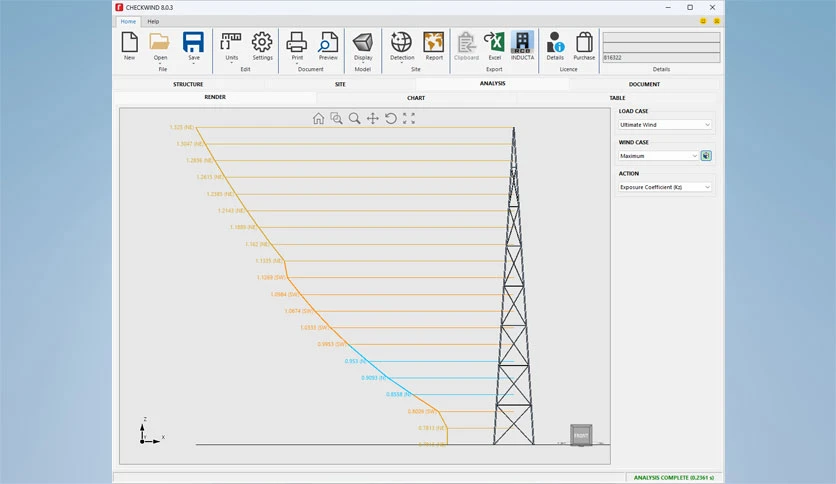836x484 pixels.
Task: Click the 1.1269 (SW) value label
Action: [x=271, y=277]
